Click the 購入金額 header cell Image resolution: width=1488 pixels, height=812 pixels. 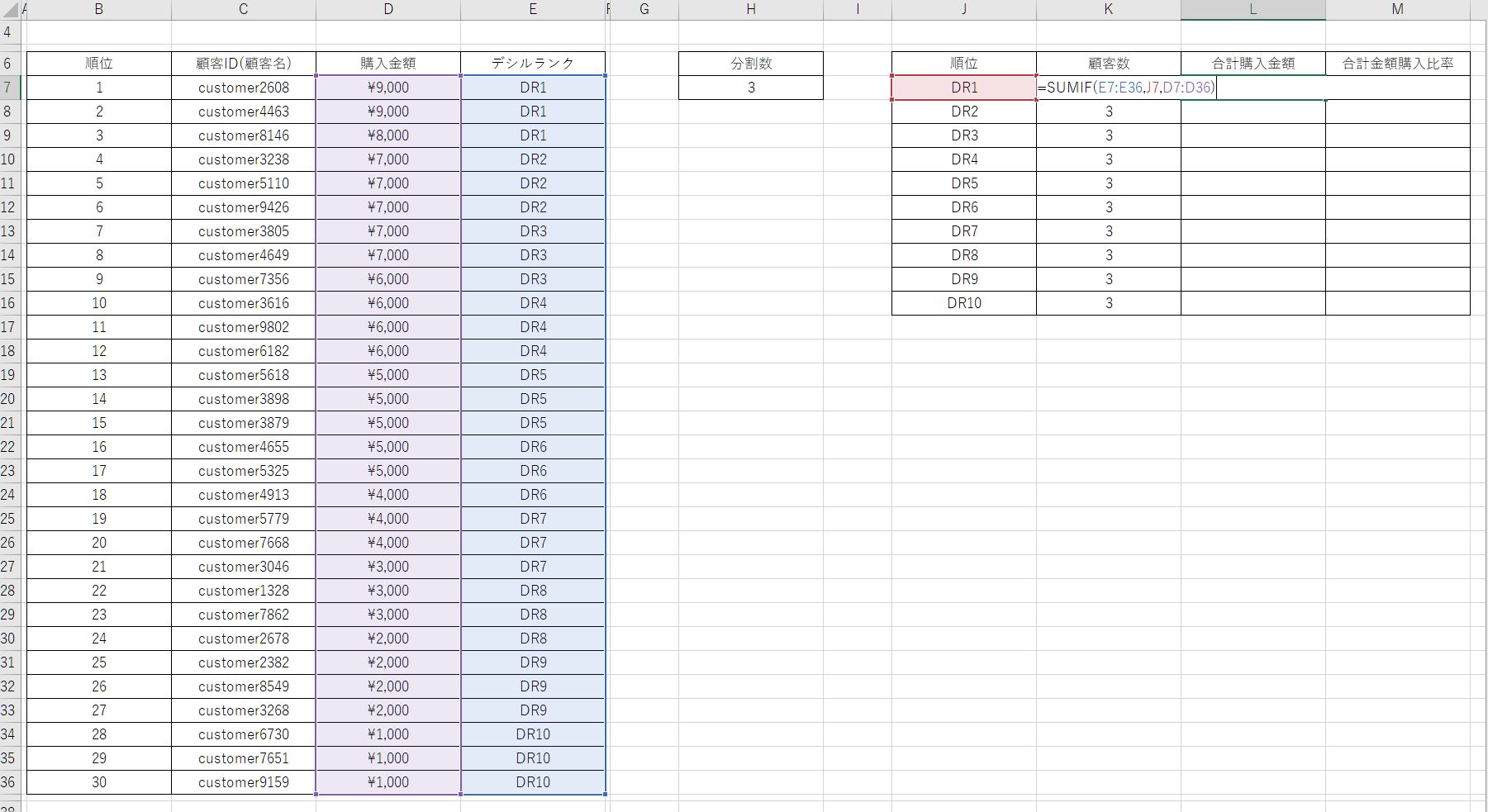388,64
